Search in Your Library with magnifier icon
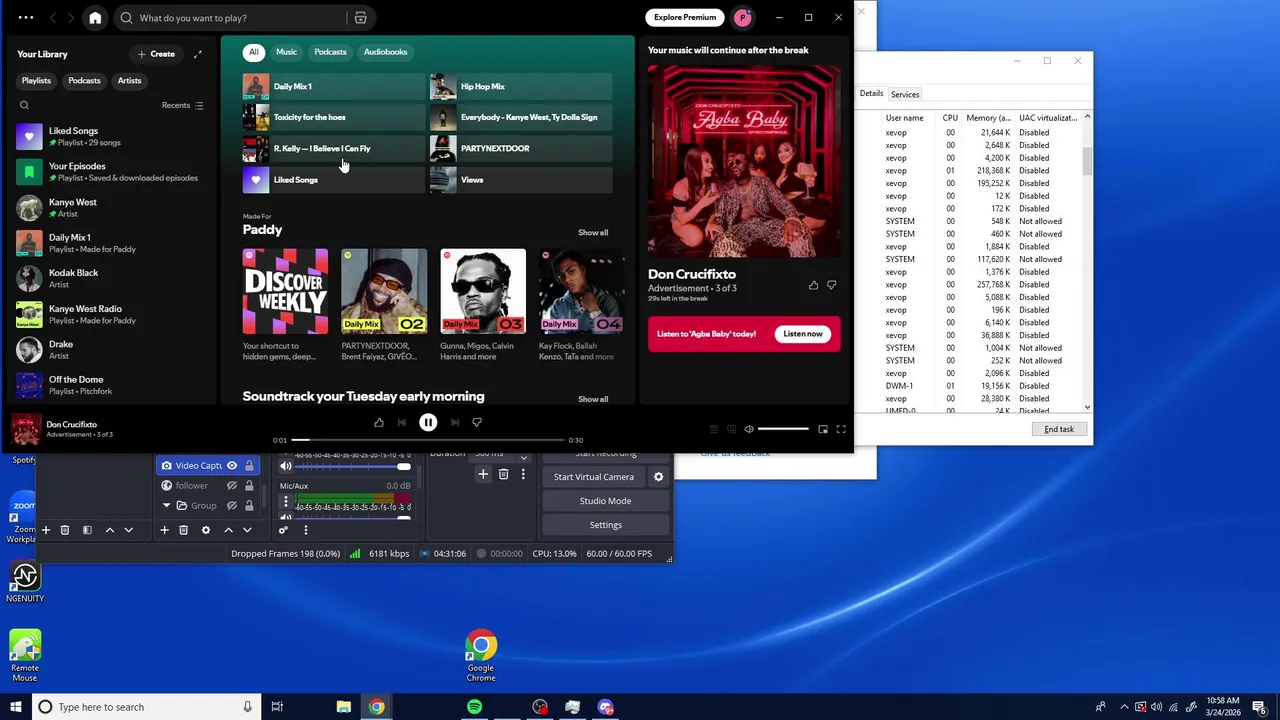1280x720 pixels. coord(24,105)
